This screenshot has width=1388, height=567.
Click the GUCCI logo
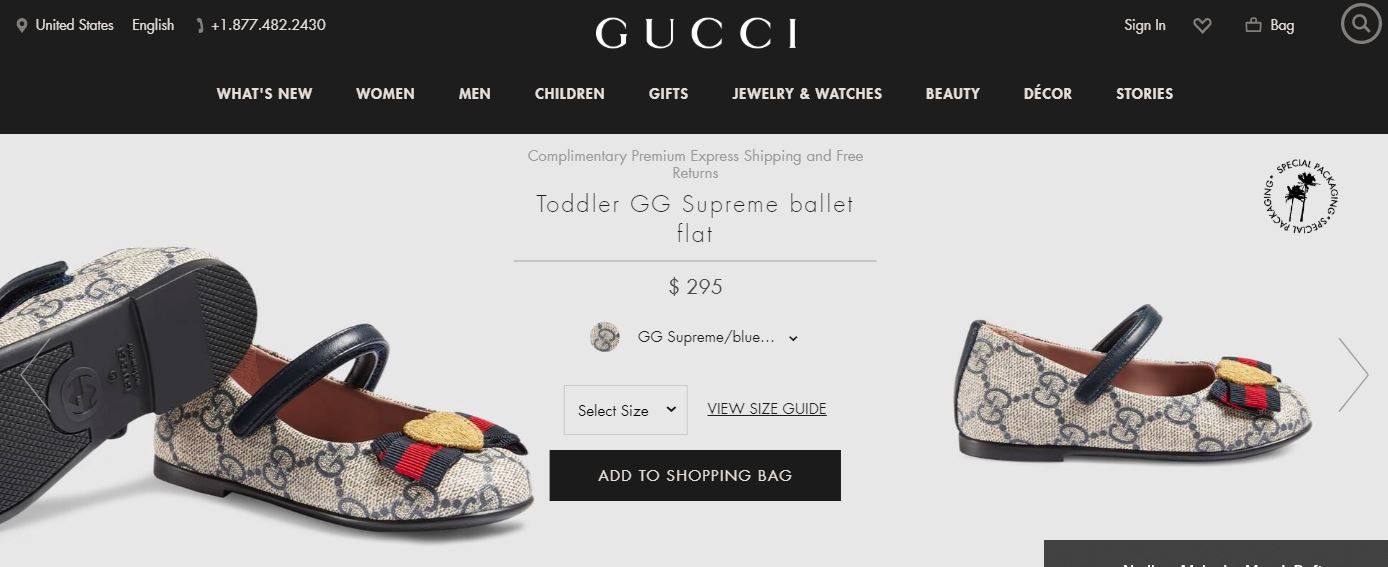coord(696,33)
